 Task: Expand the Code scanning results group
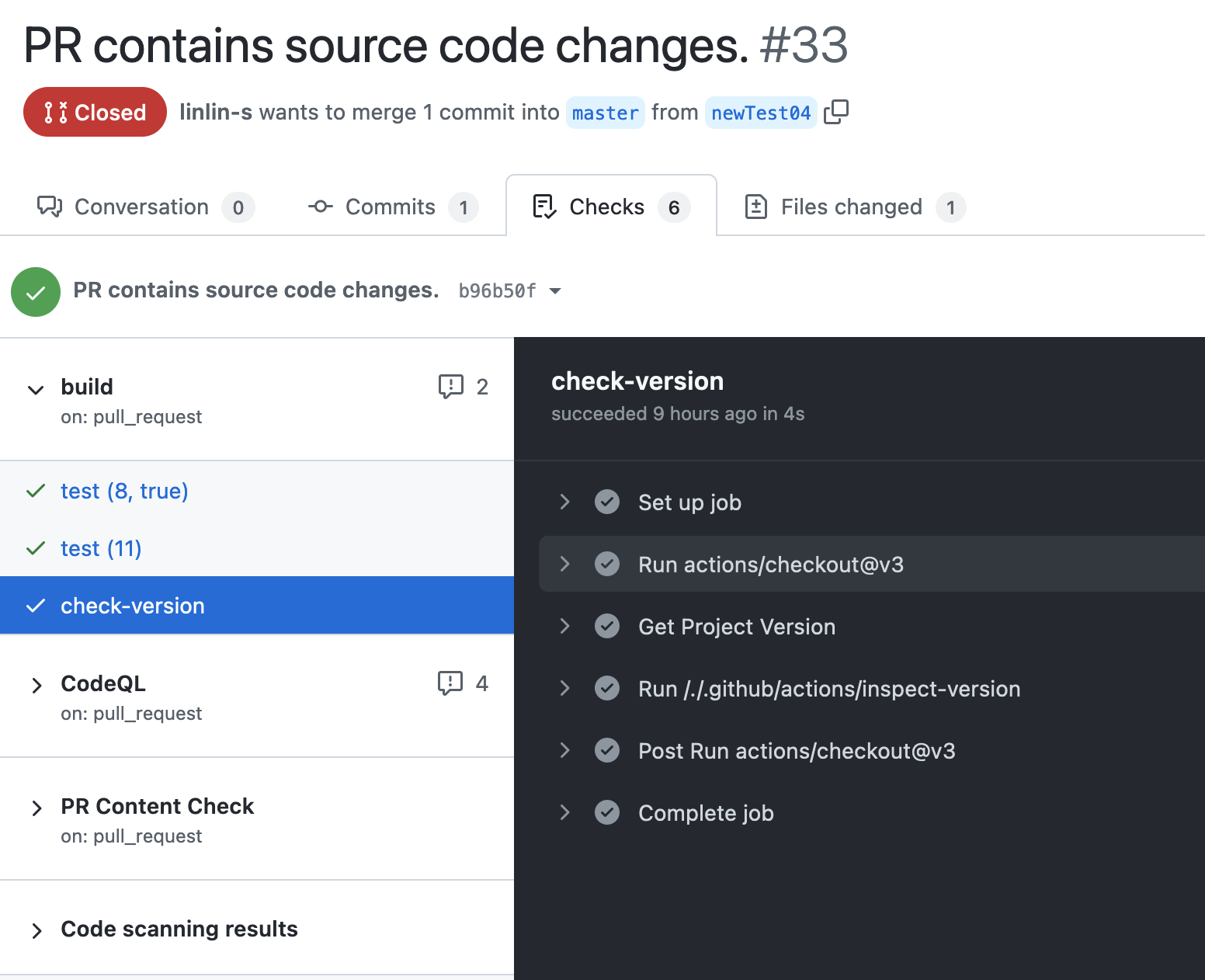(x=36, y=930)
